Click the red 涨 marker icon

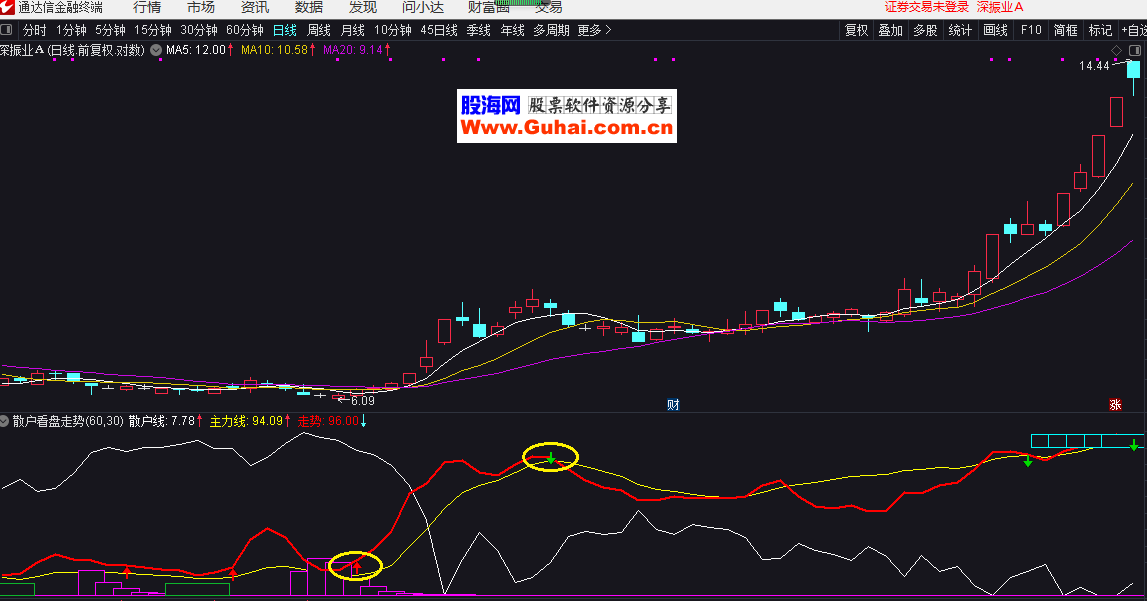[1115, 405]
